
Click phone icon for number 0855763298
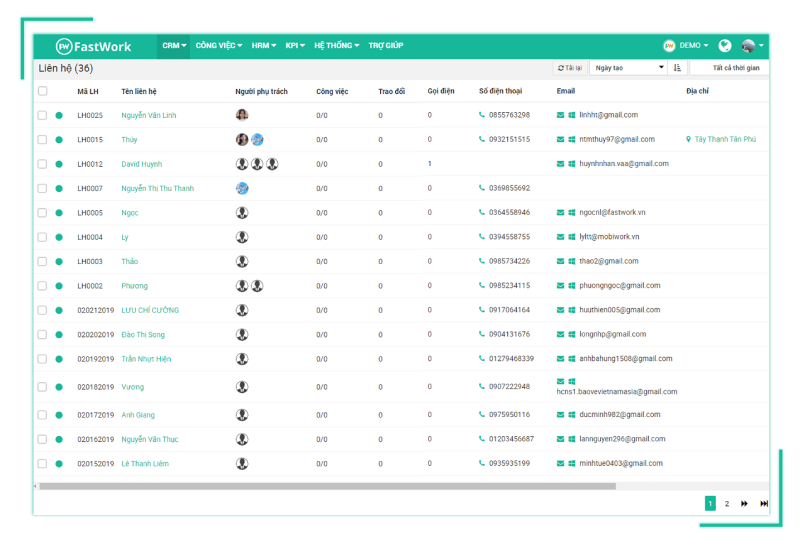[482, 115]
